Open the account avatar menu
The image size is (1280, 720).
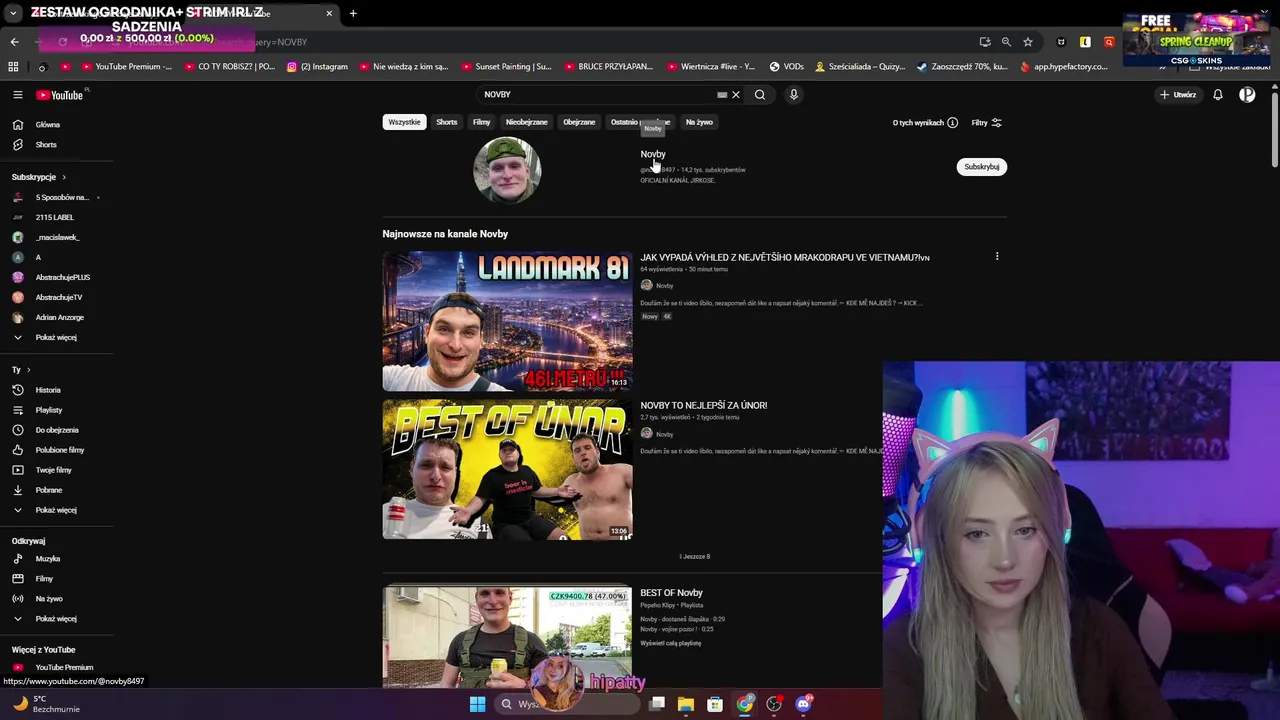pos(1247,95)
